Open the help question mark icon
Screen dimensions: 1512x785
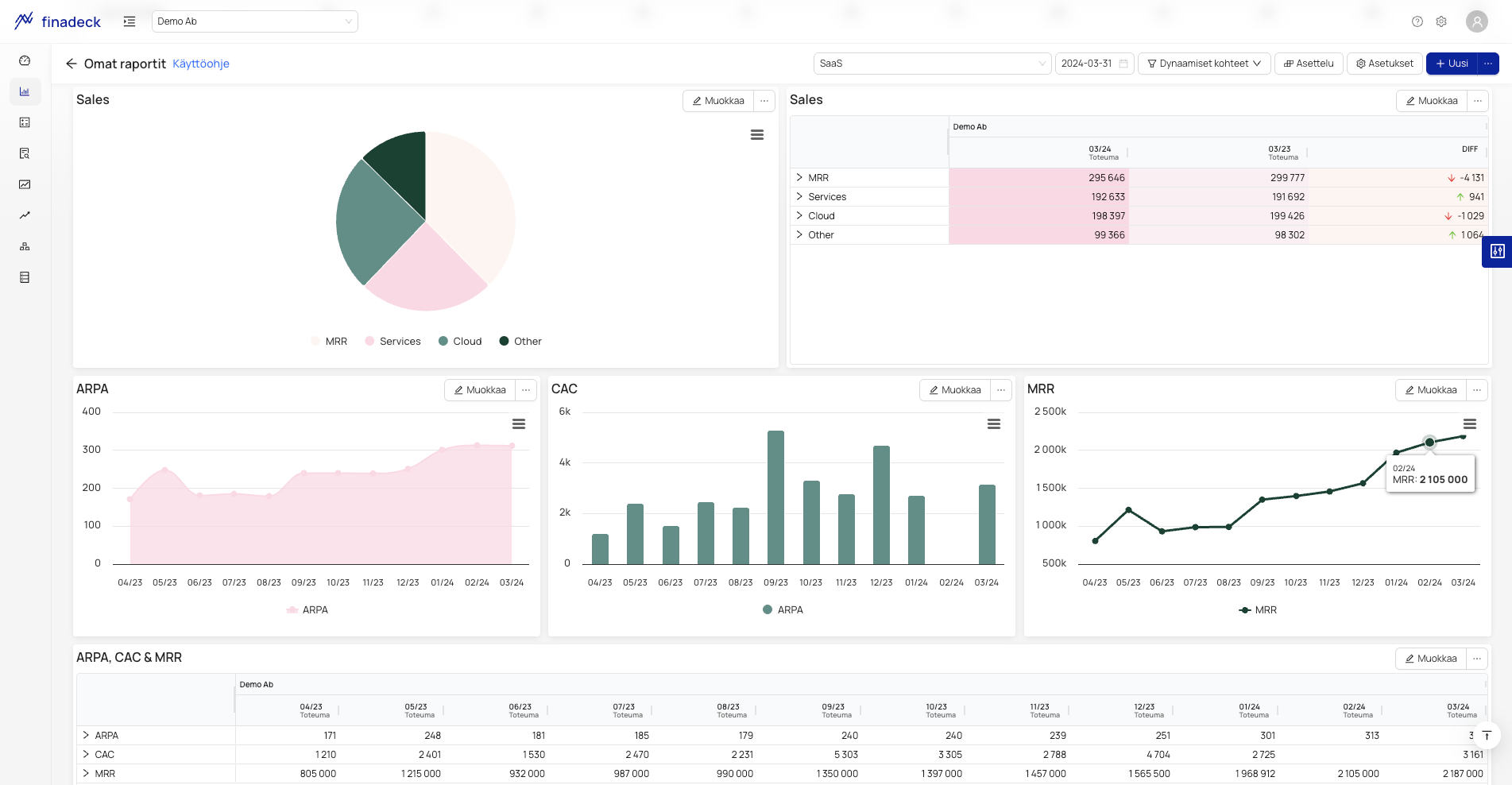(x=1417, y=21)
